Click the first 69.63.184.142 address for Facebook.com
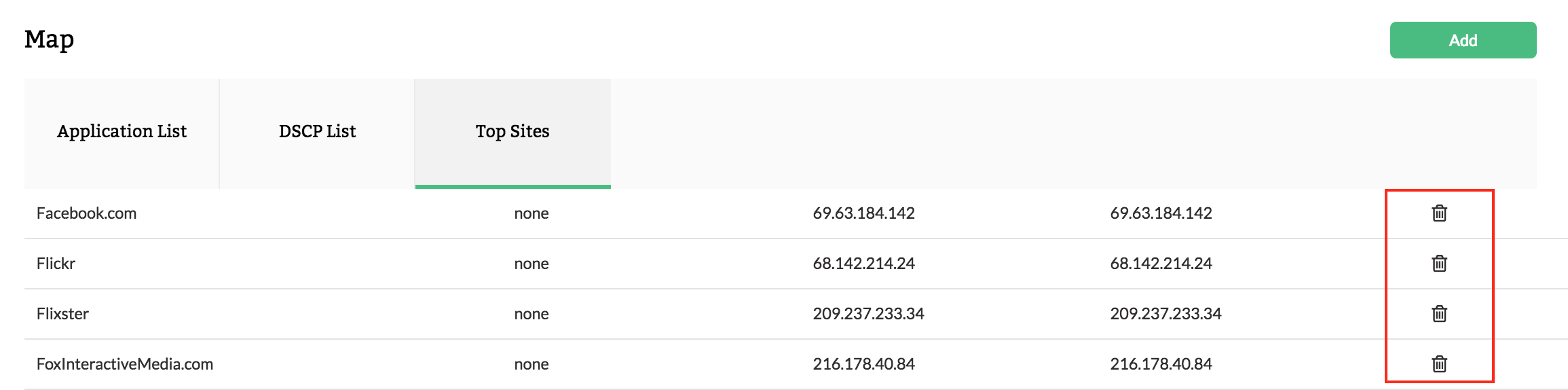 point(863,213)
